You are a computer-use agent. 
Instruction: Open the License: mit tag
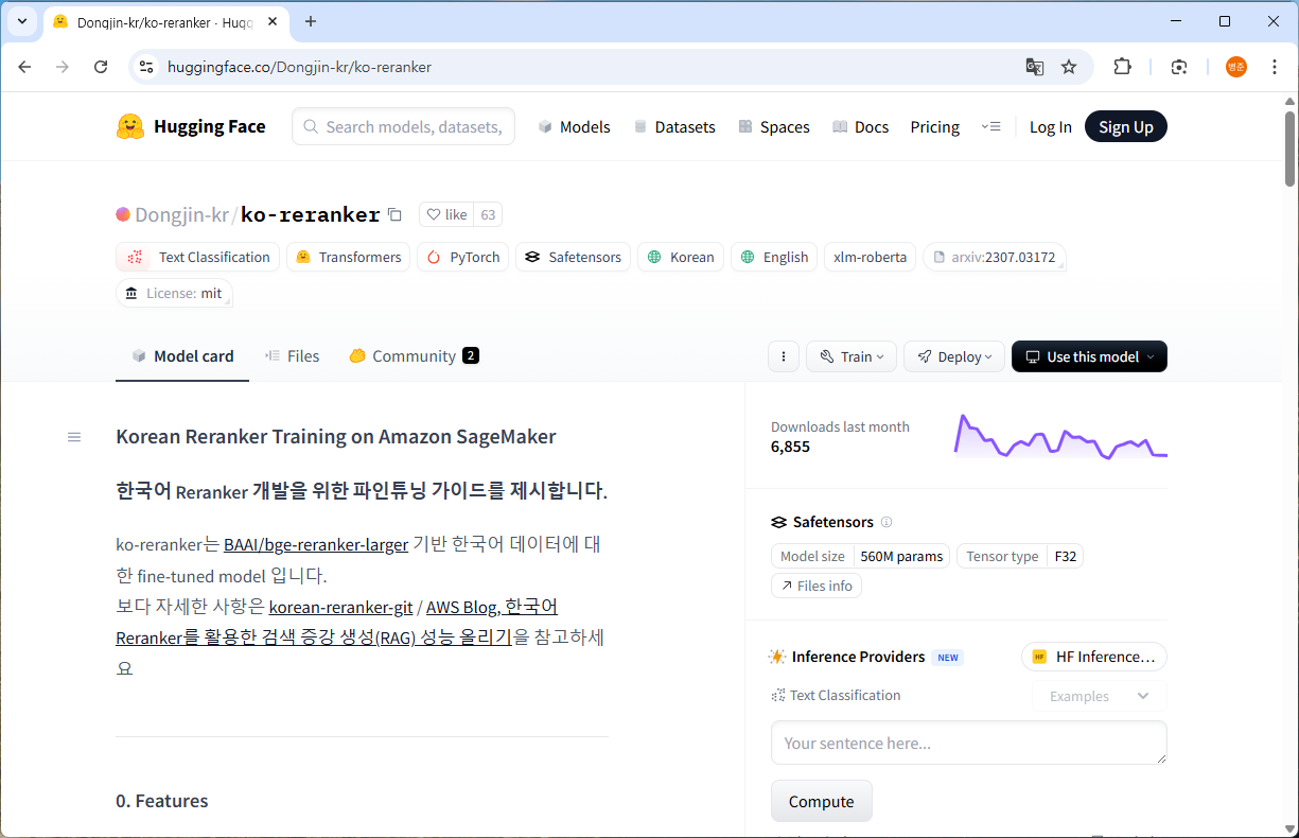coord(174,293)
